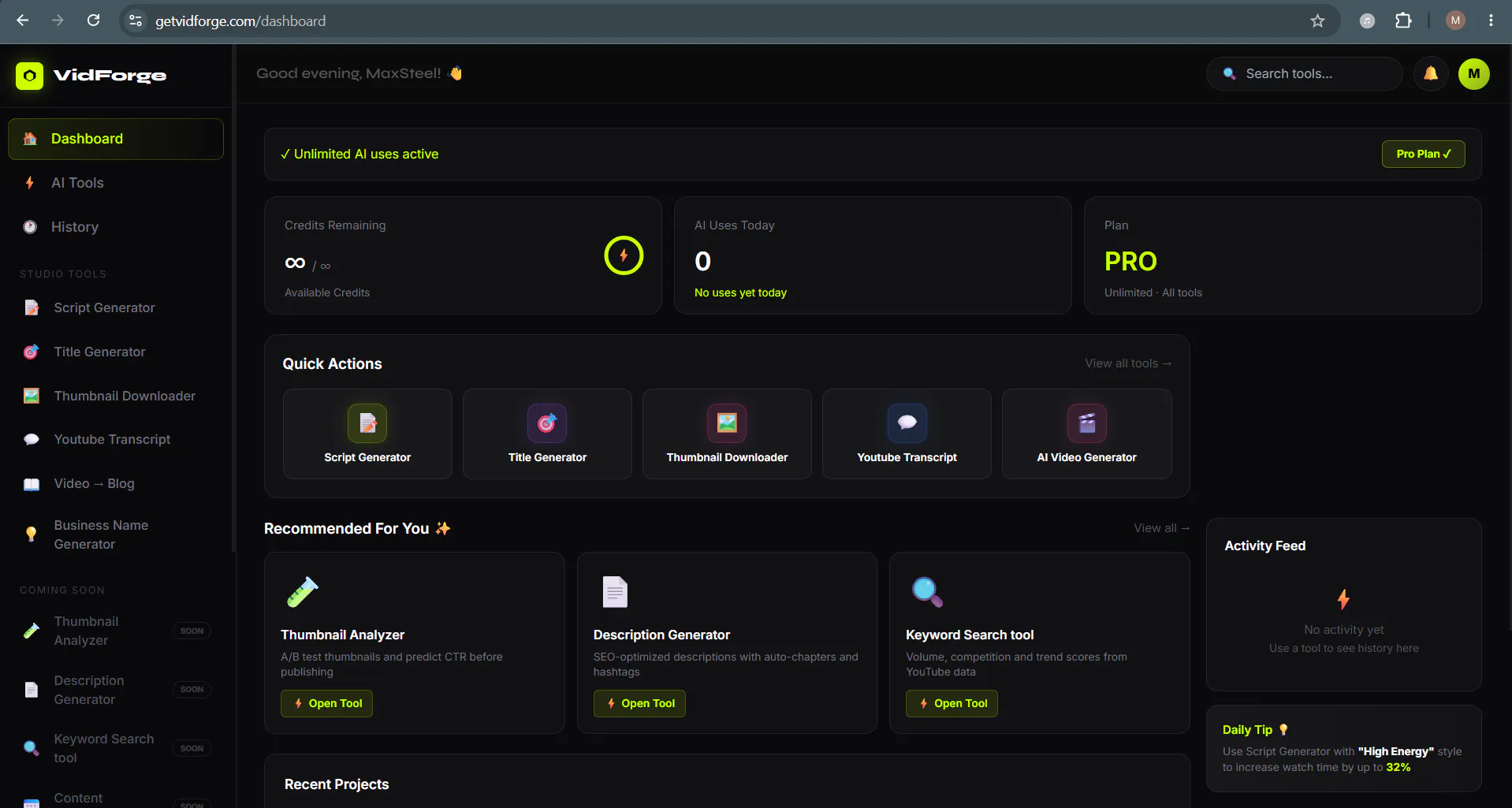Select Youtube Transcript in the sidebar
Image resolution: width=1512 pixels, height=808 pixels.
116,439
